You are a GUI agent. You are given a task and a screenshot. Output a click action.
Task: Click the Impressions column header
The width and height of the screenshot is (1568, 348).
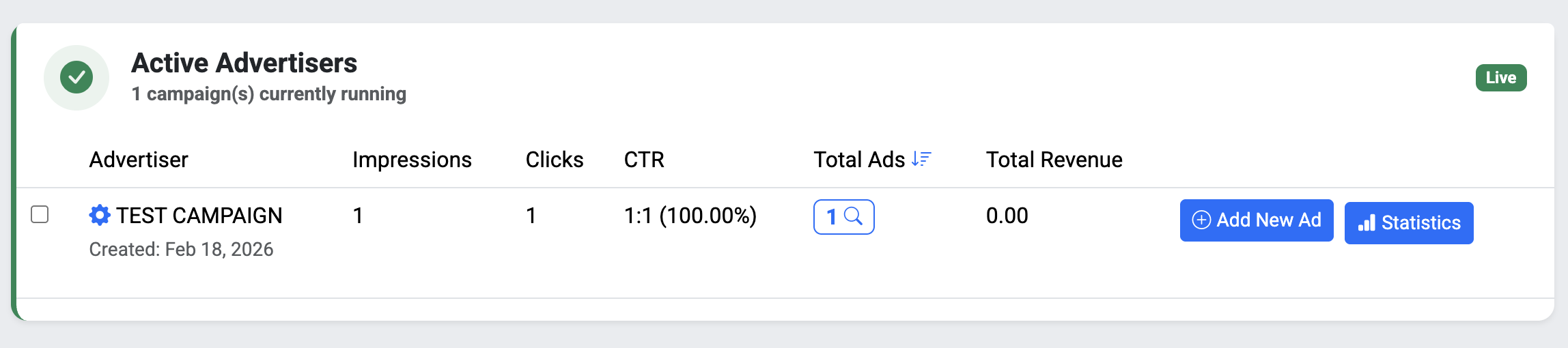pyautogui.click(x=412, y=160)
